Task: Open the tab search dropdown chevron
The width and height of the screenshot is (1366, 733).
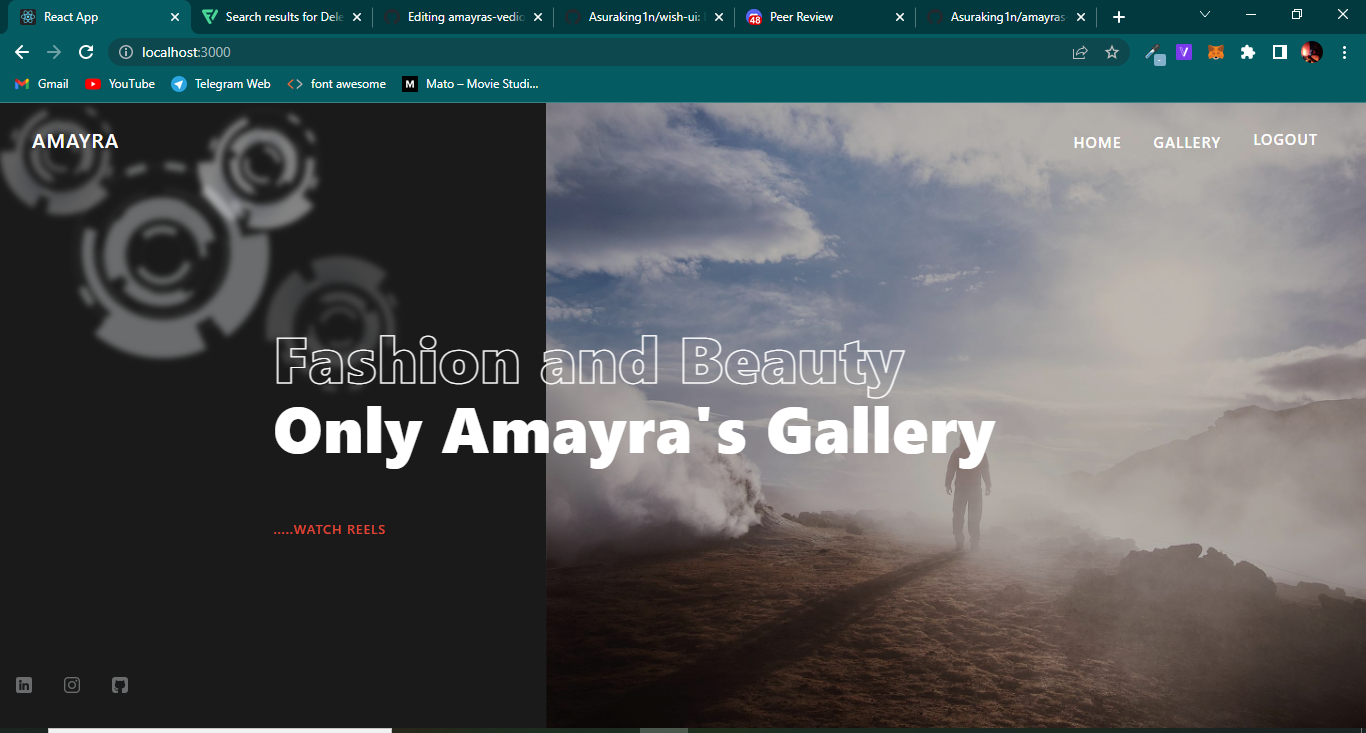Action: click(x=1204, y=15)
